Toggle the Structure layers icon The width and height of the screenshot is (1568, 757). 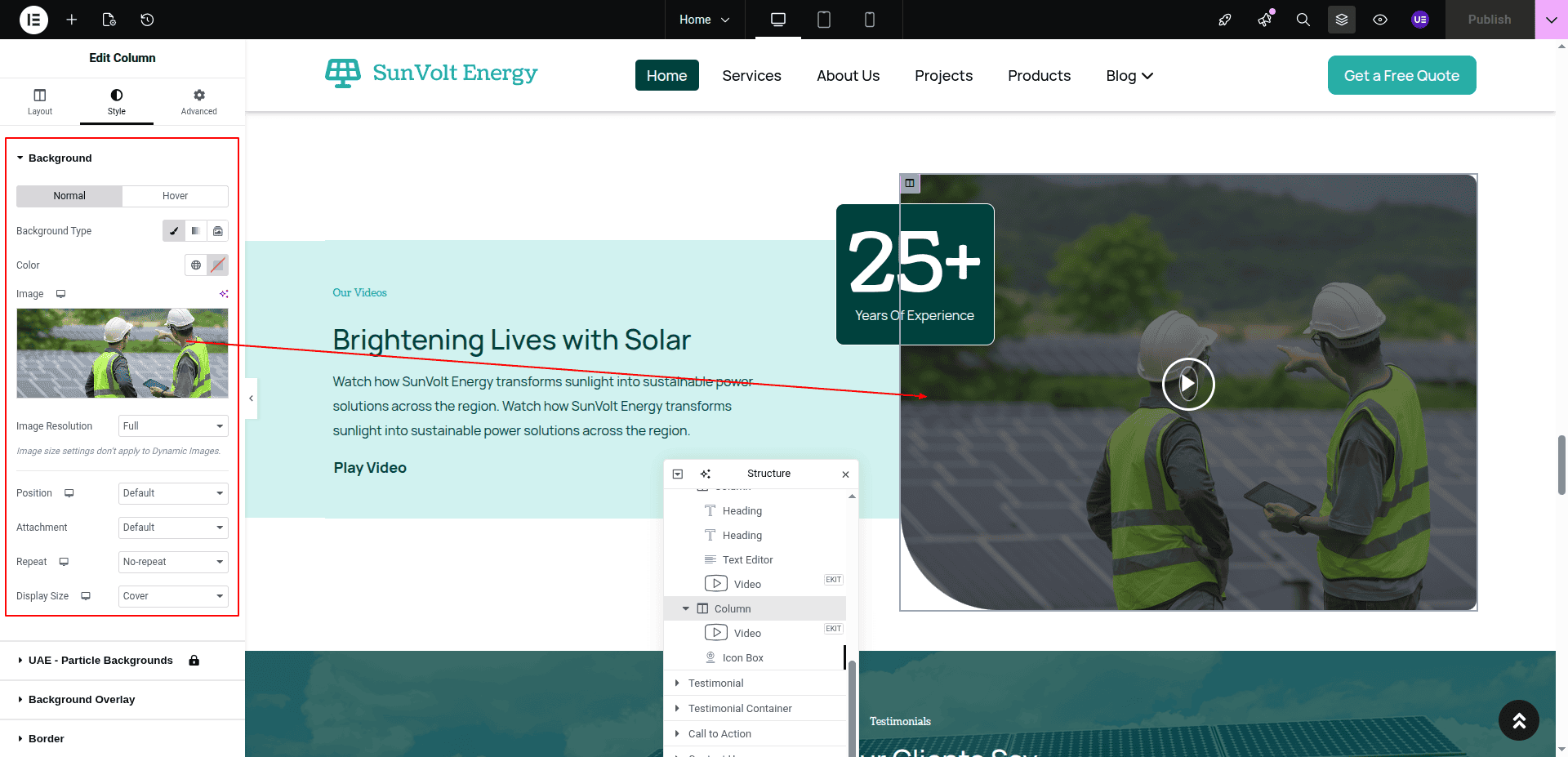1342,20
